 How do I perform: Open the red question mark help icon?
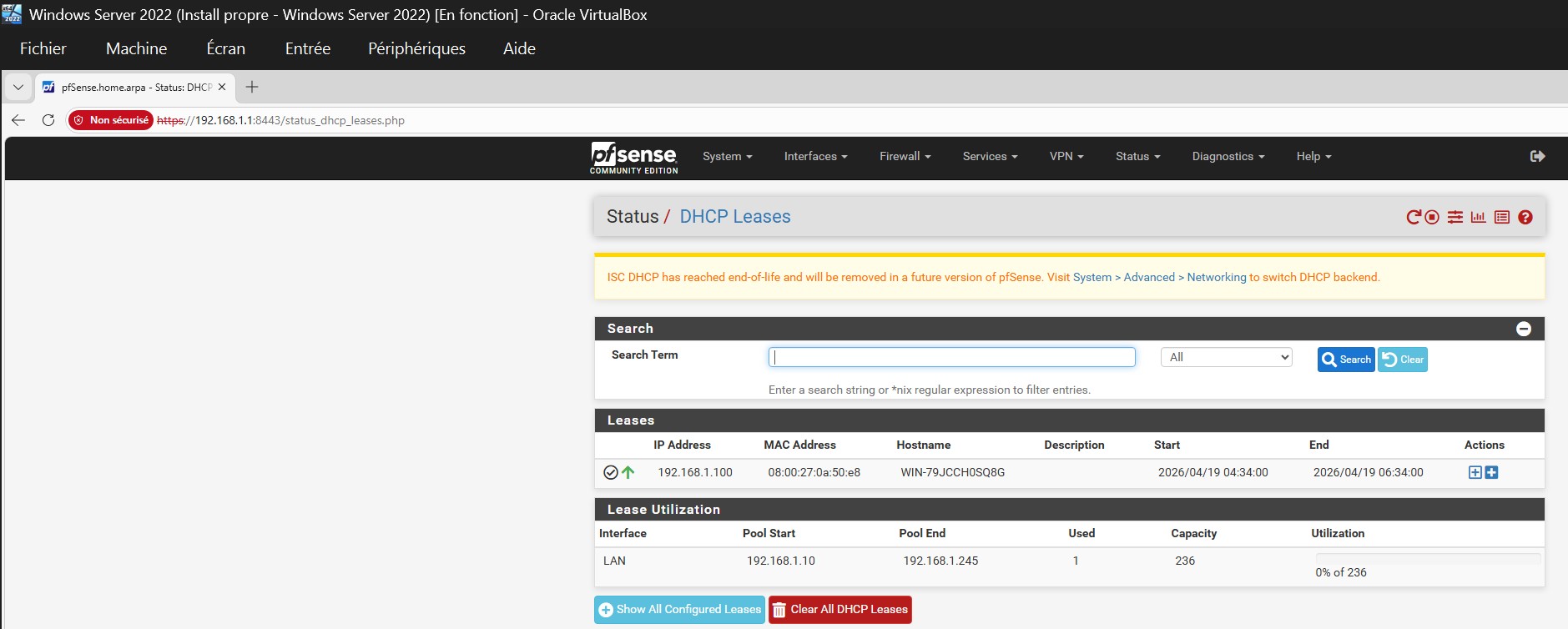[x=1525, y=217]
